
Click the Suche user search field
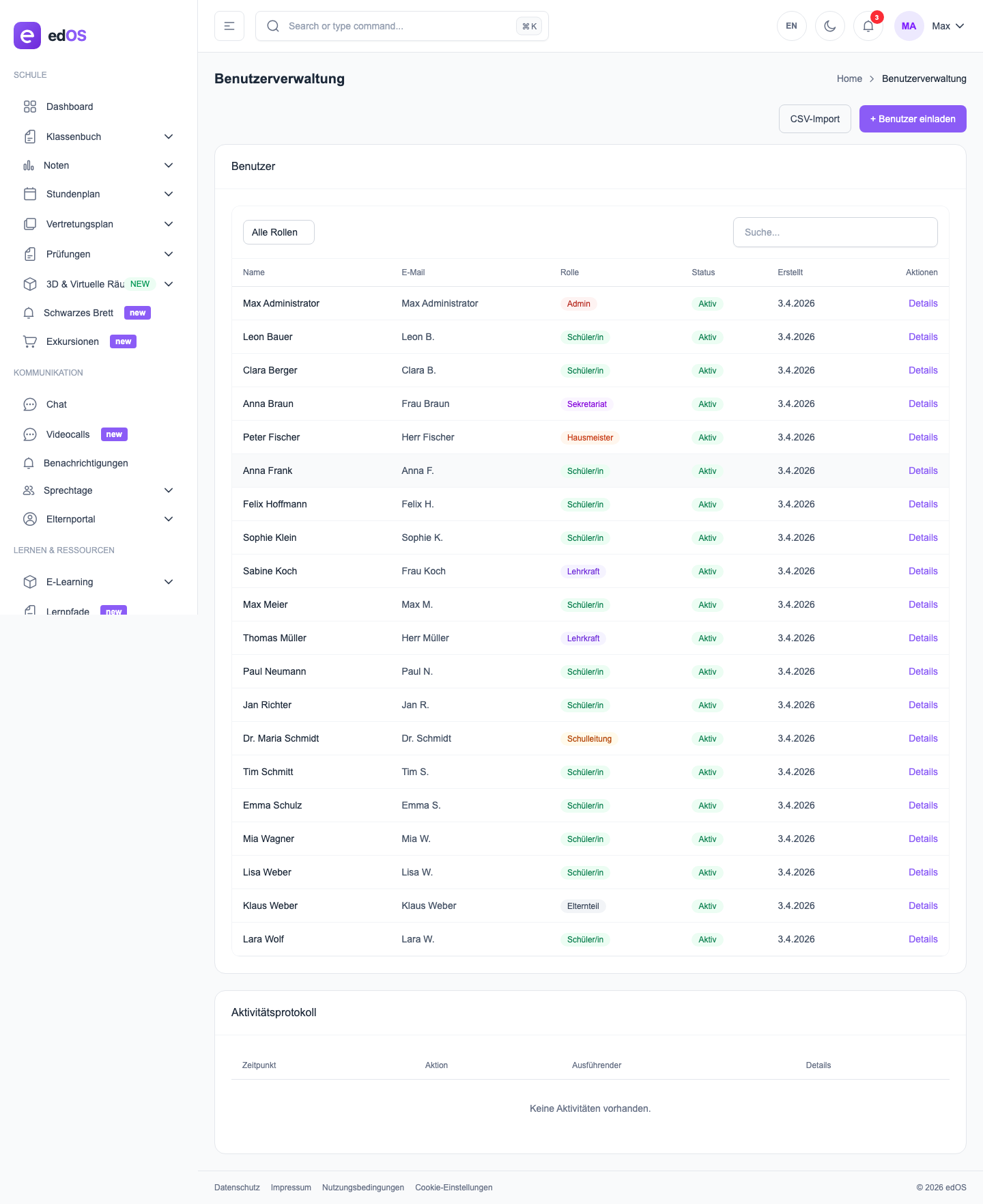[835, 232]
